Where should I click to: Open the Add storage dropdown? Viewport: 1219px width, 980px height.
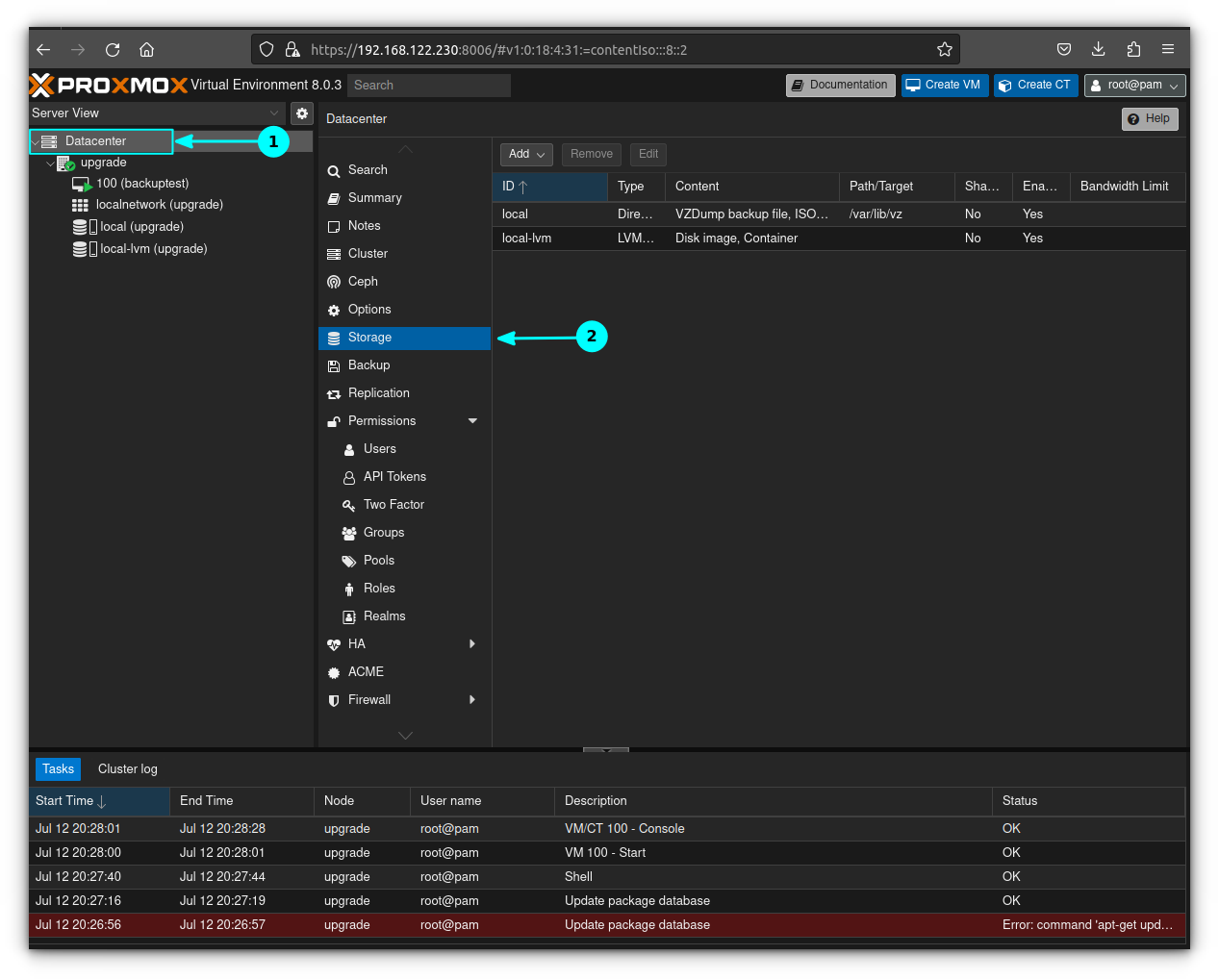526,155
